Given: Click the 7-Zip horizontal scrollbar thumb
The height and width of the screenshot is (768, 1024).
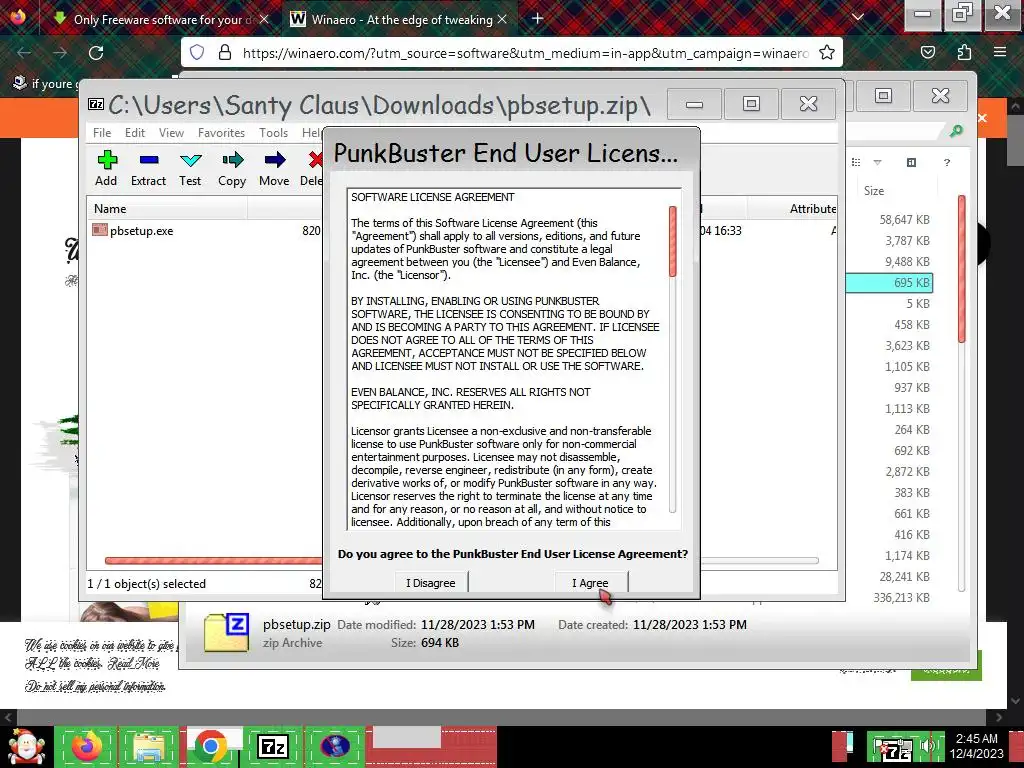Looking at the screenshot, I should 213,560.
